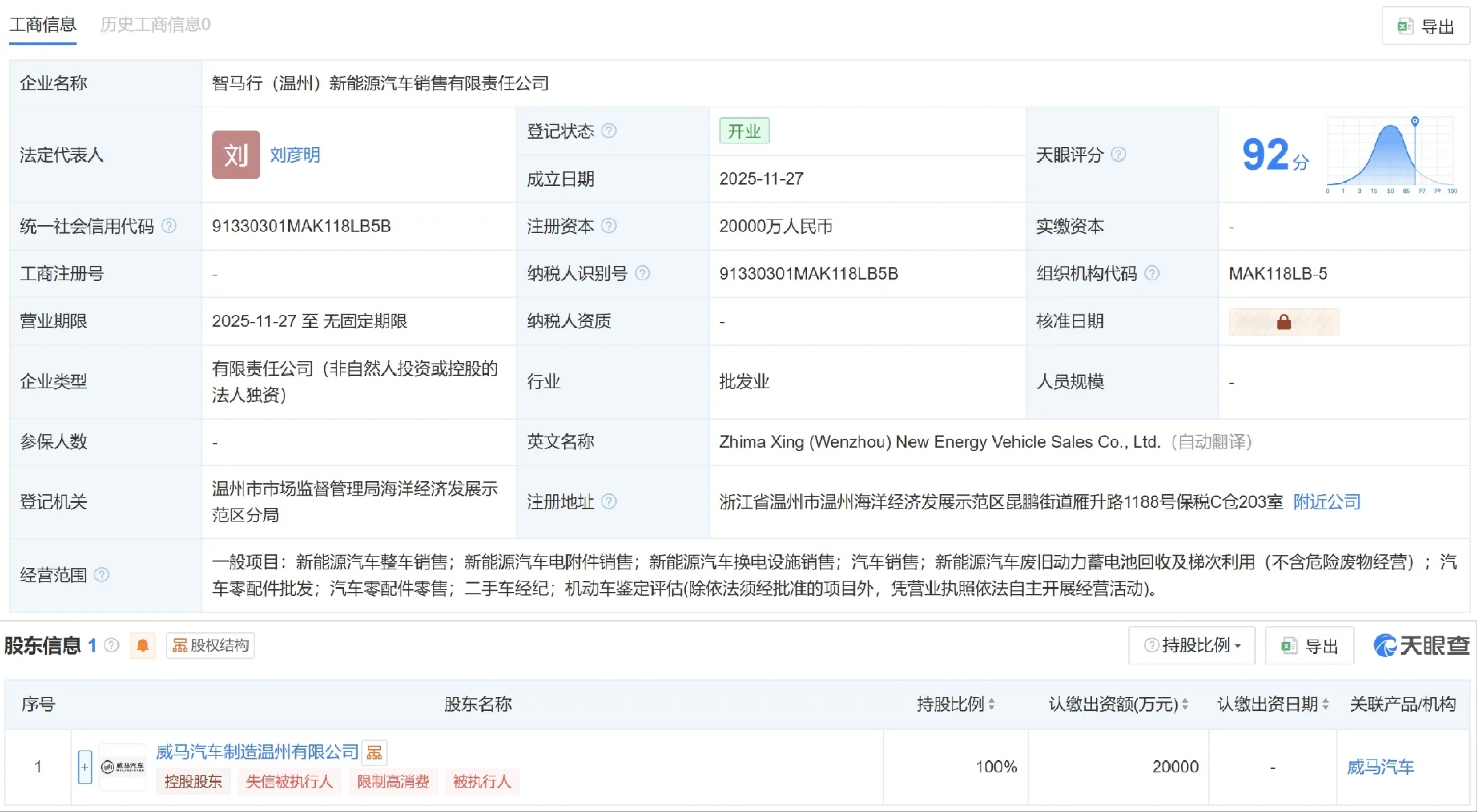Open the 持股比例 dropdown filter
Viewport: 1477px width, 812px height.
[x=1191, y=645]
